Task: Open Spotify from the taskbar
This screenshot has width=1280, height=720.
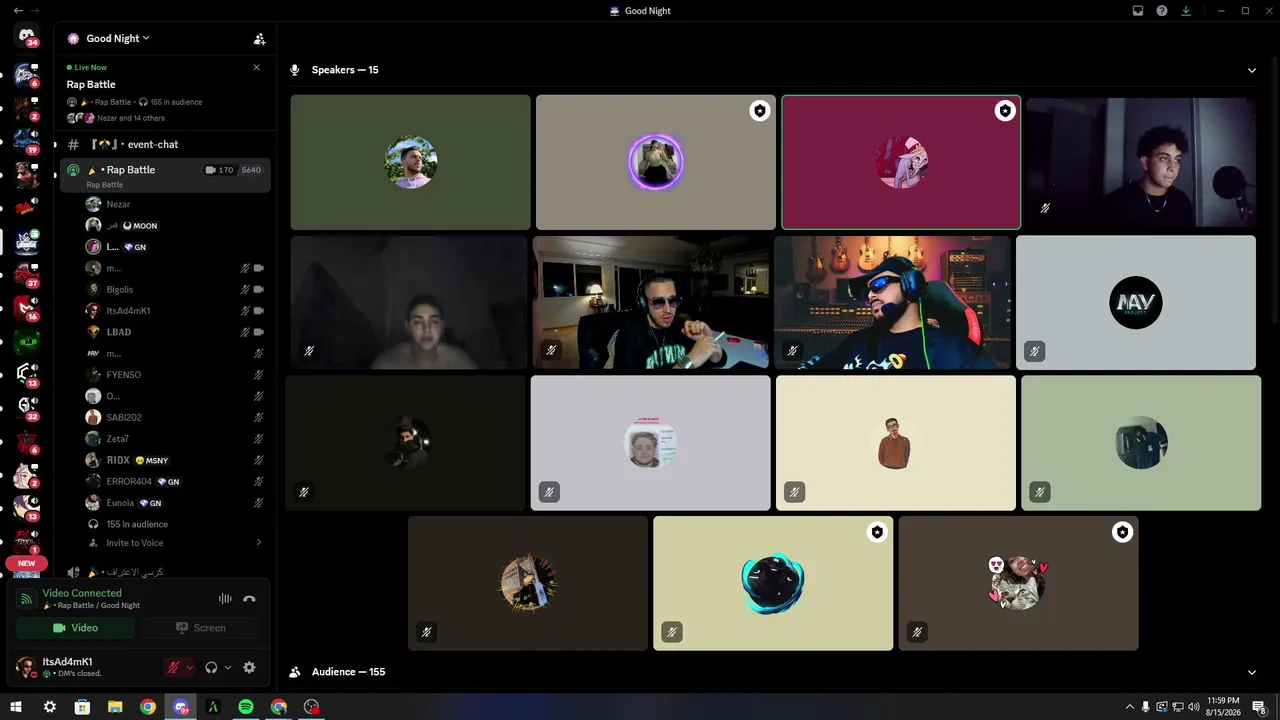Action: point(246,707)
